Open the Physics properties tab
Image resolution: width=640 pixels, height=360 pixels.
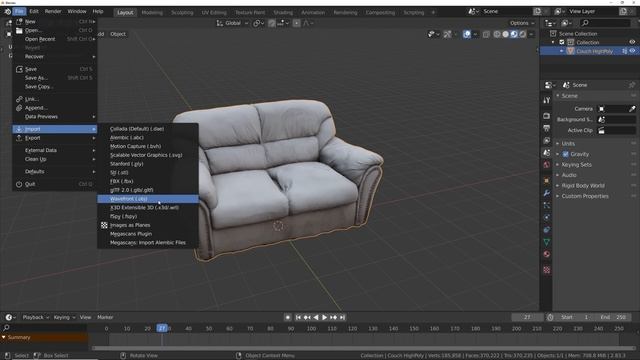[x=547, y=217]
